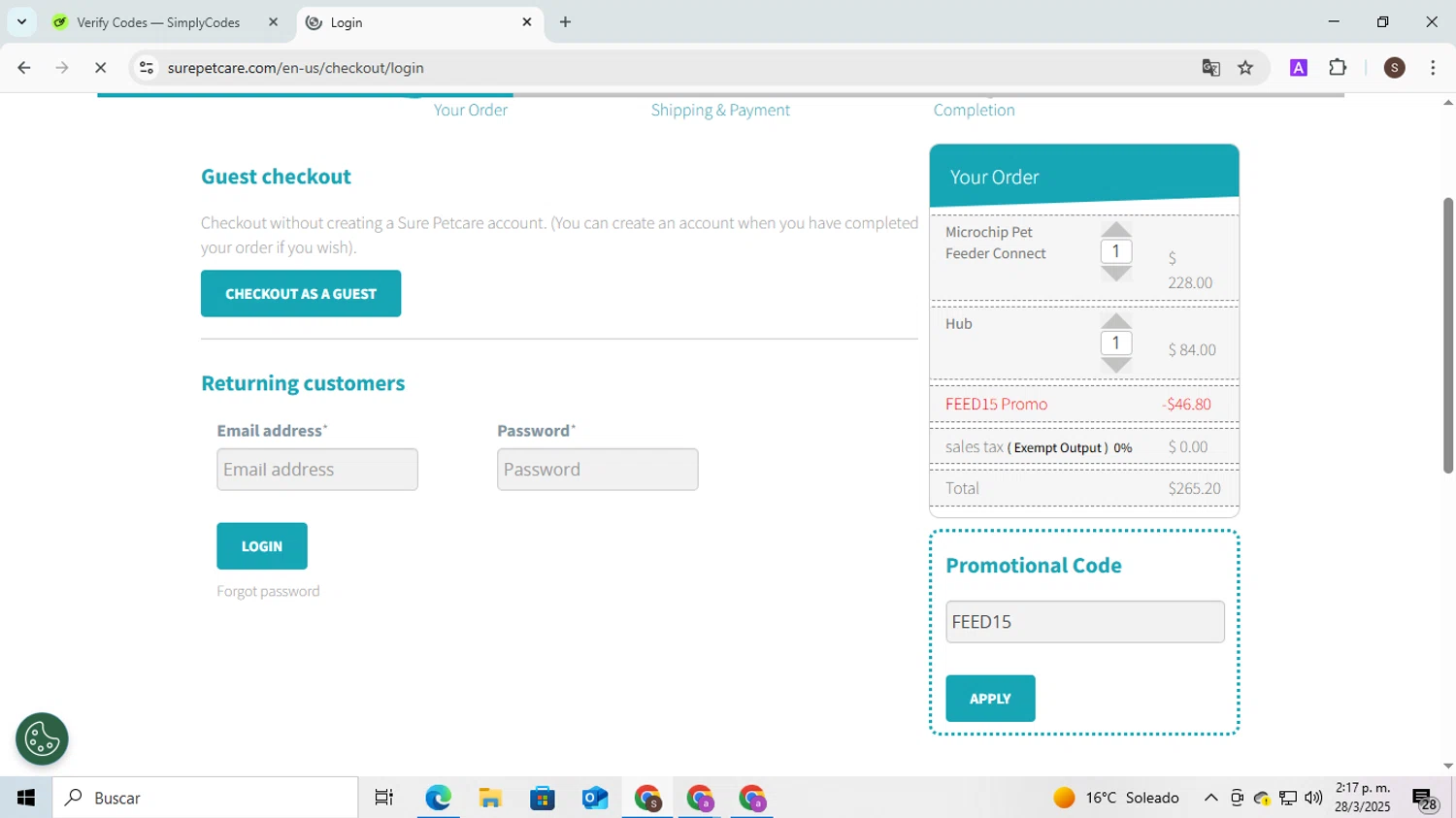Open the weather widget showing 16°C Soleado
Viewport: 1456px width, 818px height.
[1116, 798]
